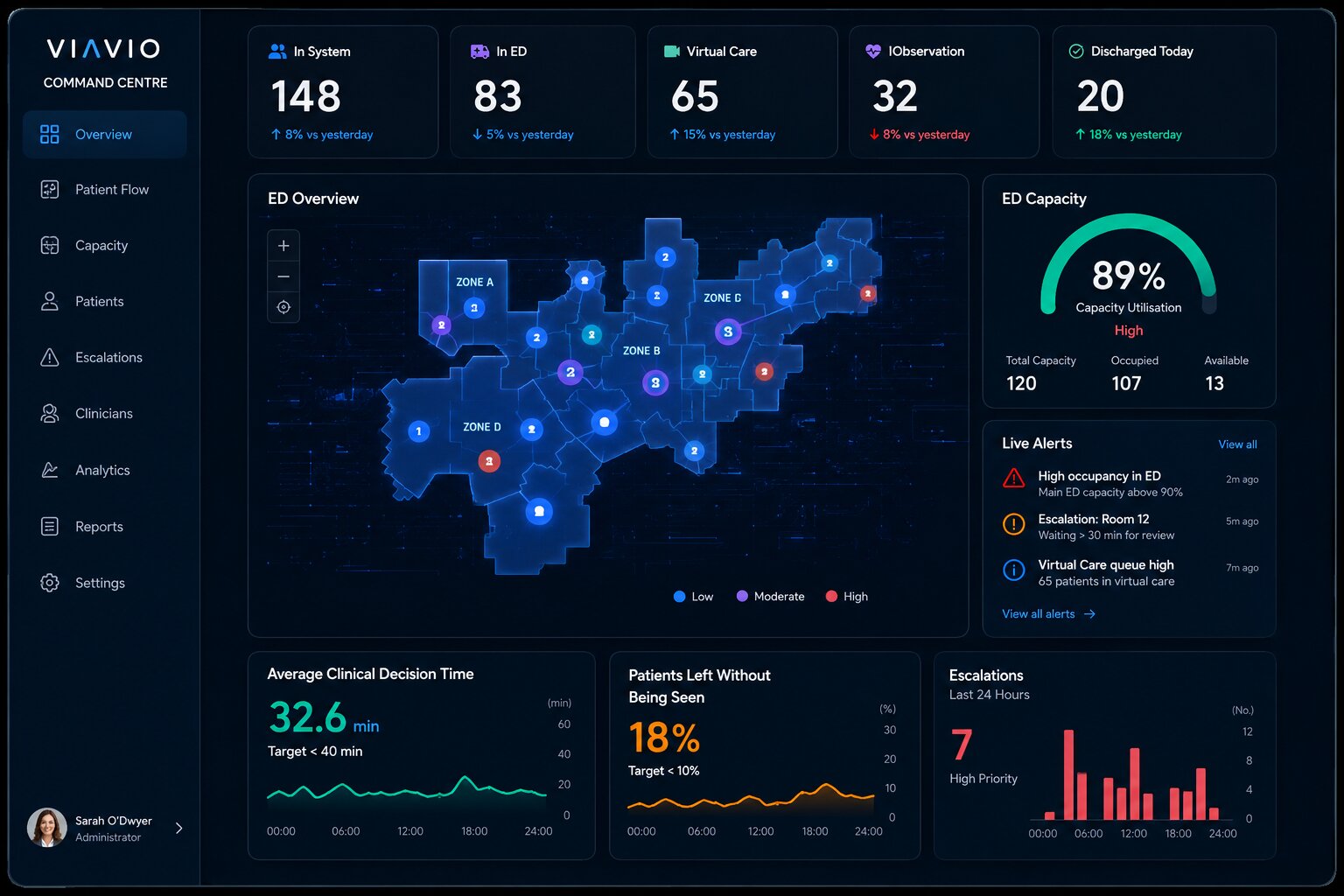Click Sarah O'Dwyer's avatar photo

(47, 828)
